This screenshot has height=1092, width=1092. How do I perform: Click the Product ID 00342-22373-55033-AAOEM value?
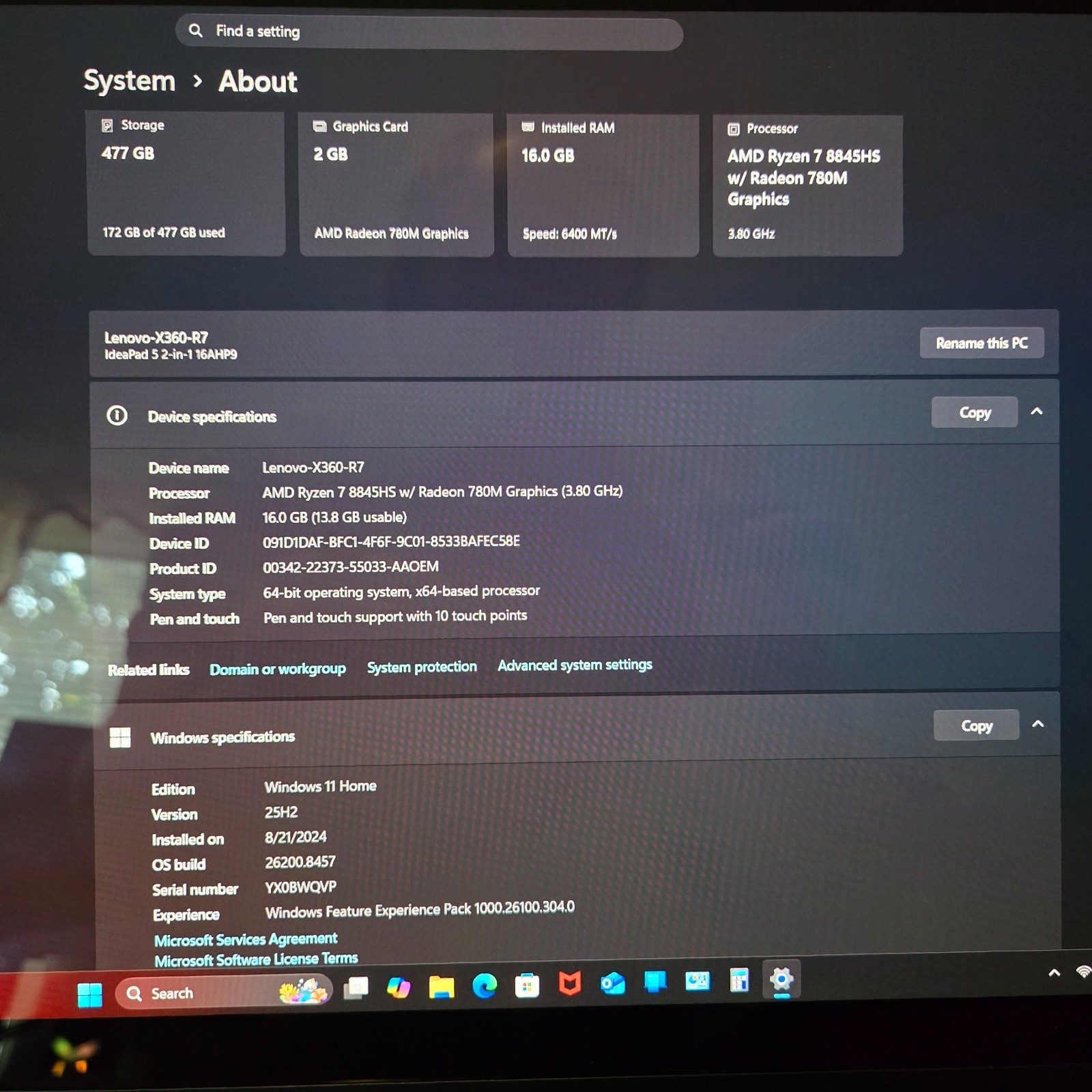[351, 567]
